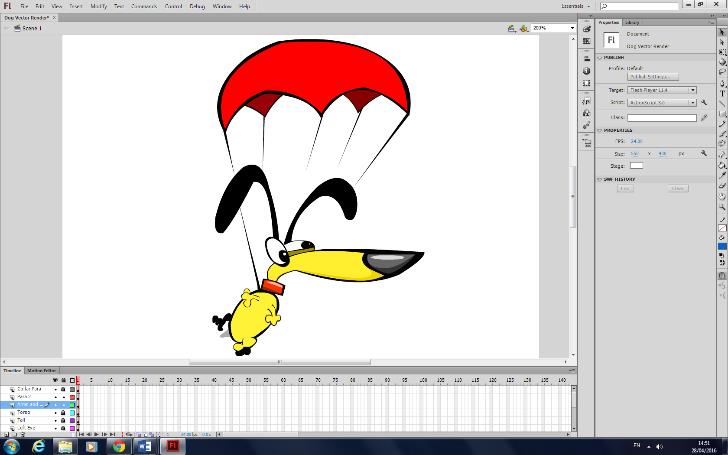
Task: Open the Script ActionScript version dropdown
Action: click(x=662, y=103)
